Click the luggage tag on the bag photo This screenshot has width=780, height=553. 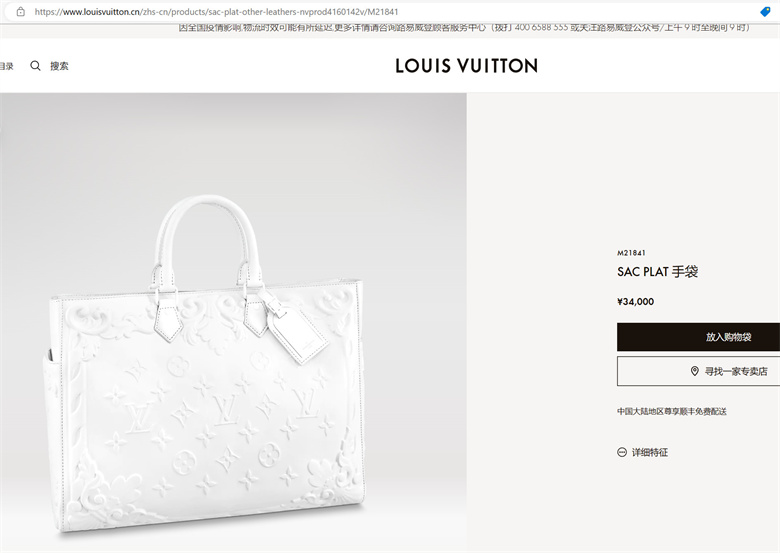point(297,333)
